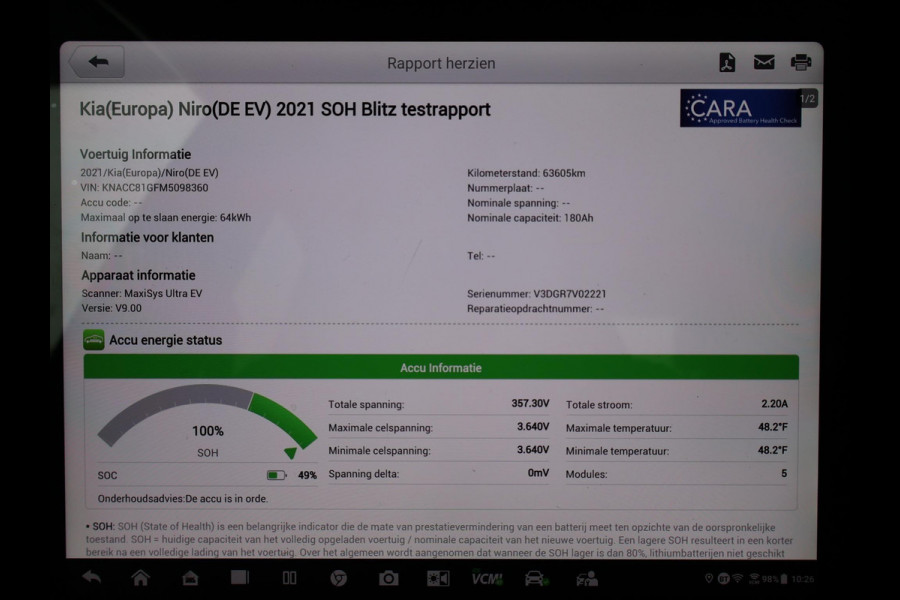The image size is (900, 600).
Task: Open the battery level indicator menu
Action: click(x=784, y=579)
